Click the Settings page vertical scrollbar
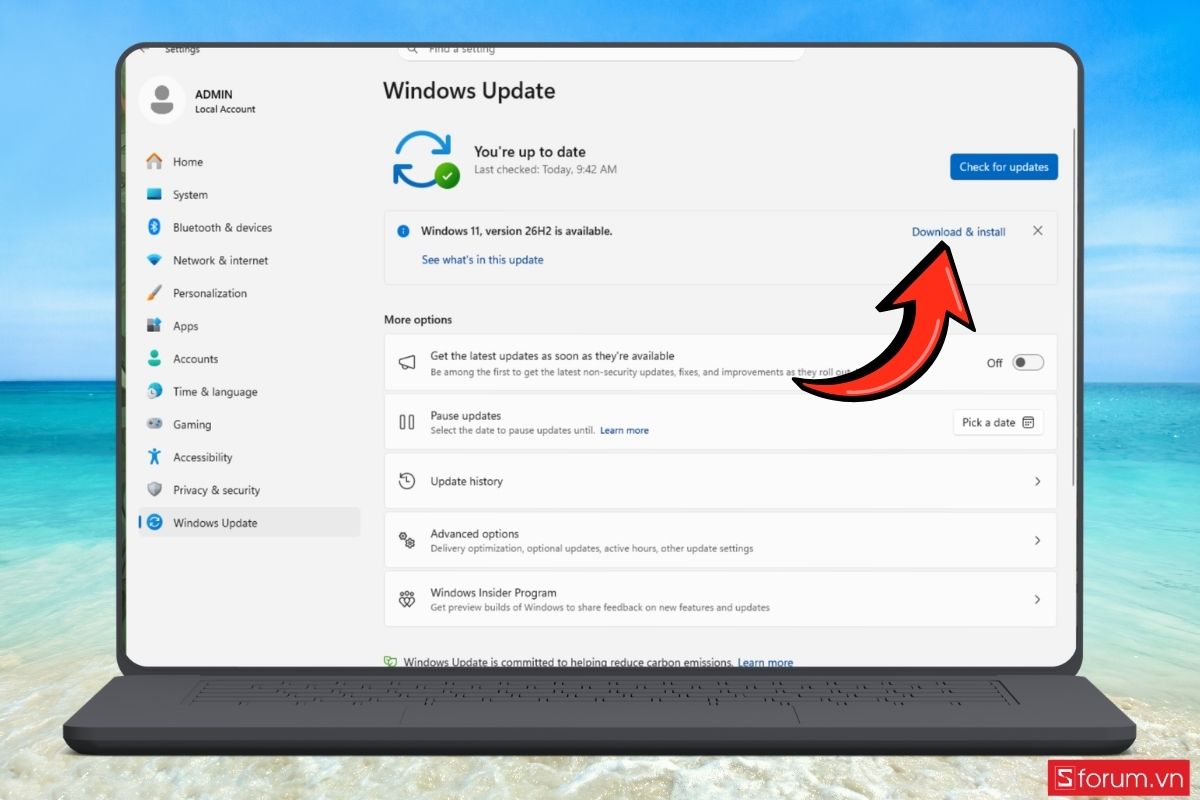This screenshot has width=1200, height=800. click(x=1074, y=305)
